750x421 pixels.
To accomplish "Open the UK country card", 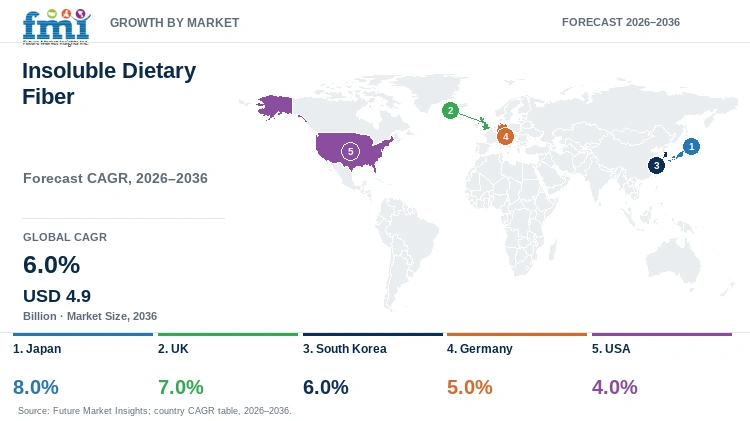I will point(228,366).
